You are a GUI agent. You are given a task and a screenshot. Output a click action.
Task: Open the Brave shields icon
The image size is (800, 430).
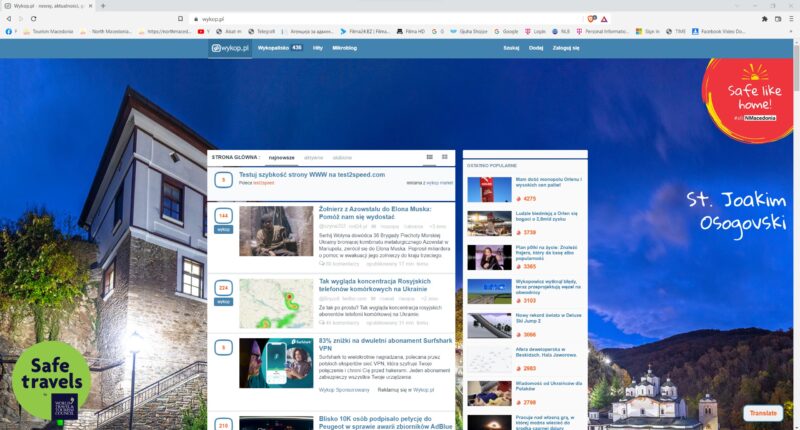[591, 19]
